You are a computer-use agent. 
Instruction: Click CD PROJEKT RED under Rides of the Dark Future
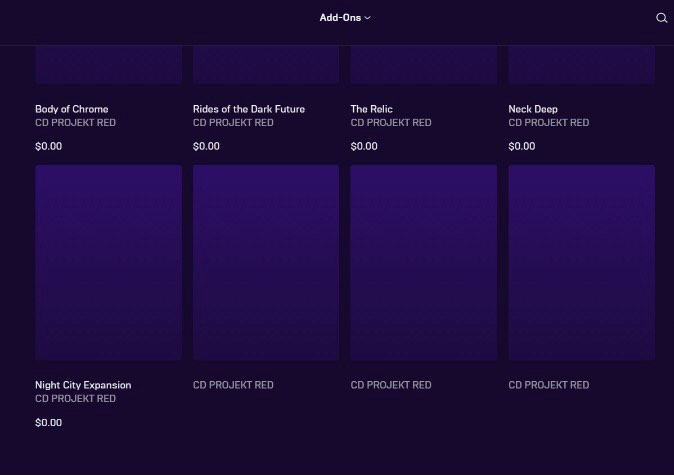(233, 123)
